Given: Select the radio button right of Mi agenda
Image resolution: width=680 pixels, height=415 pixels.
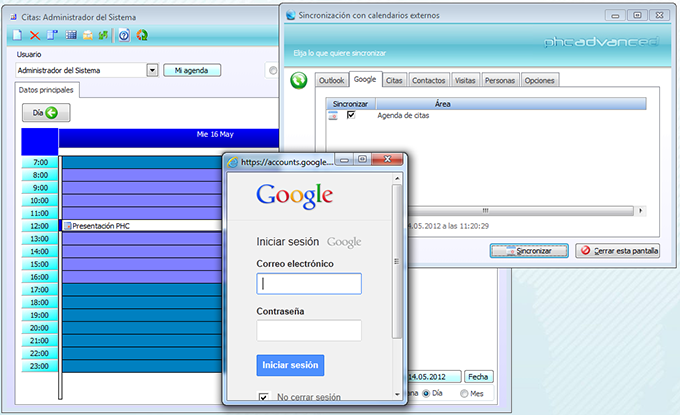Looking at the screenshot, I should click(x=273, y=70).
